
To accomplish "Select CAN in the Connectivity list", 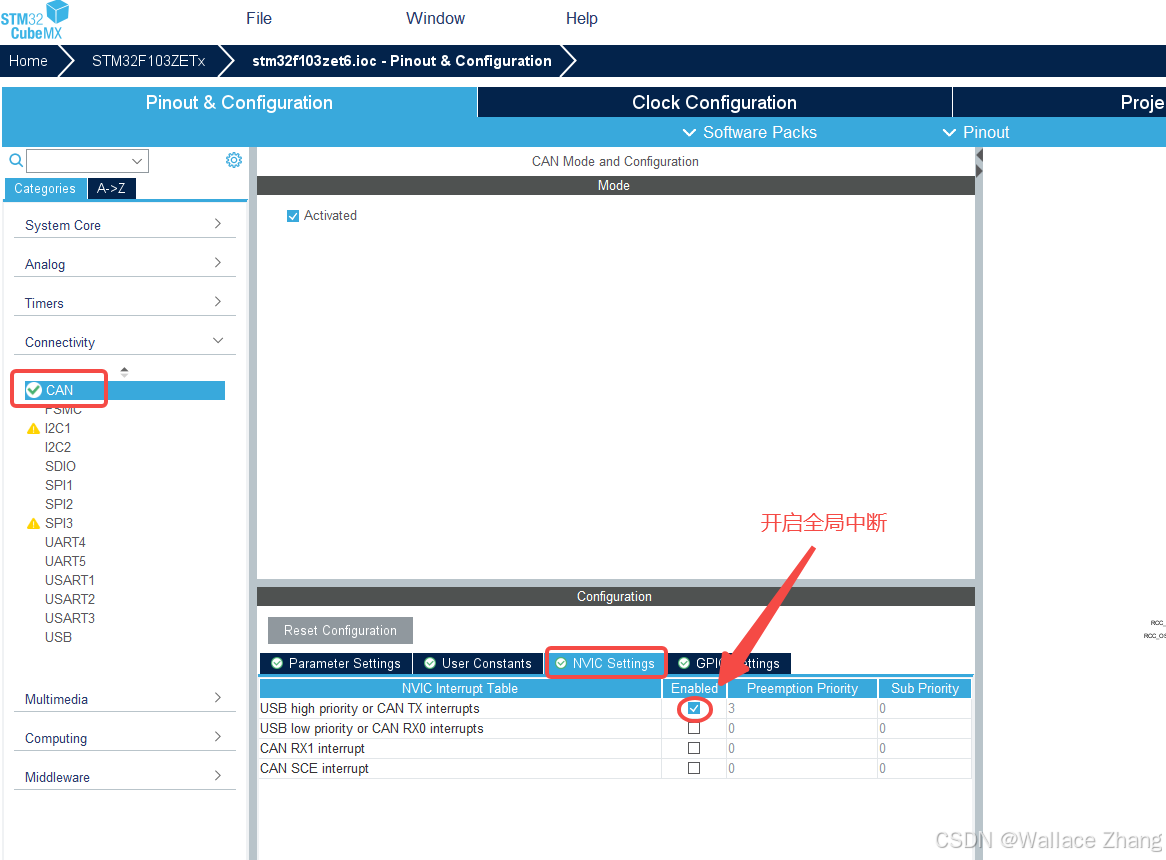I will click(x=124, y=390).
